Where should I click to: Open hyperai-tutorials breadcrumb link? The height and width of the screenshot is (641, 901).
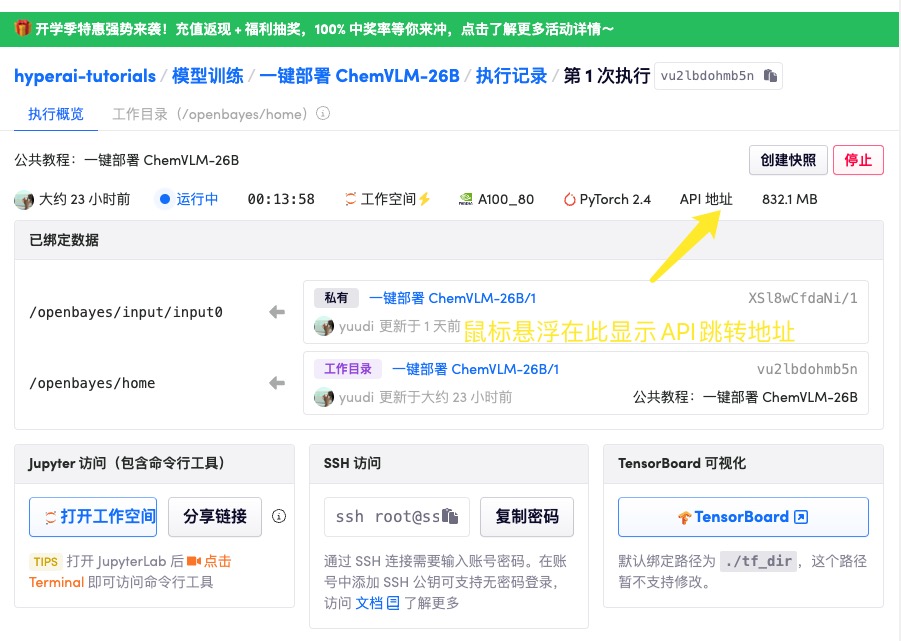[x=85, y=76]
